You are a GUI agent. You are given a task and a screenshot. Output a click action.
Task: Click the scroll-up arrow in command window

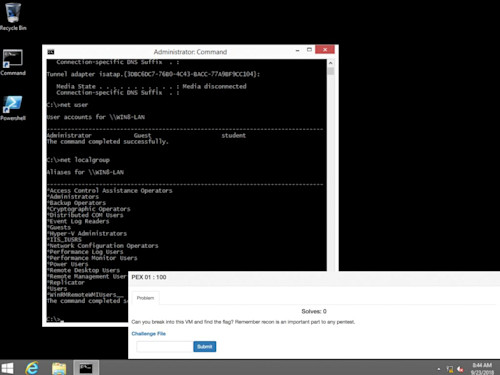coord(330,63)
